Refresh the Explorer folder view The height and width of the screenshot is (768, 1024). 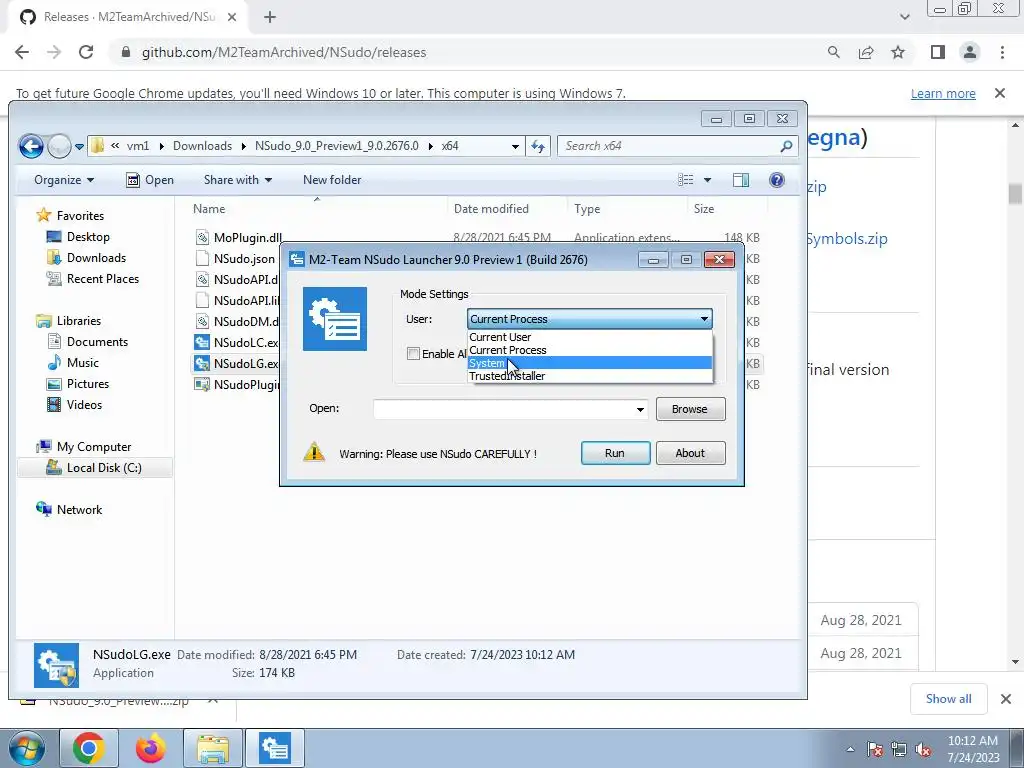coord(538,146)
